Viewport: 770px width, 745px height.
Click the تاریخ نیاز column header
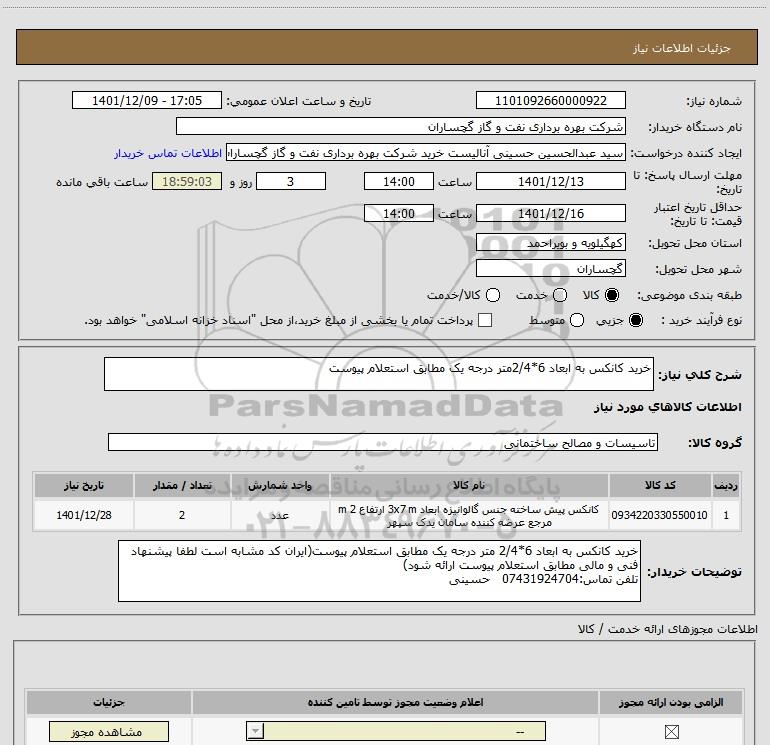84,486
